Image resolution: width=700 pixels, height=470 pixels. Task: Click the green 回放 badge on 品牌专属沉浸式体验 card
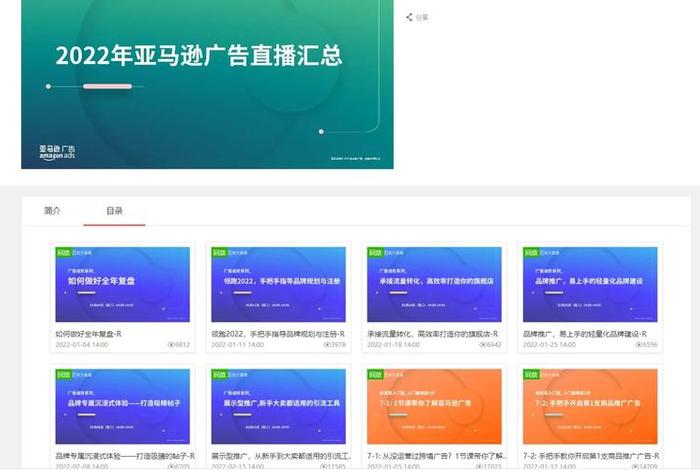[63, 374]
